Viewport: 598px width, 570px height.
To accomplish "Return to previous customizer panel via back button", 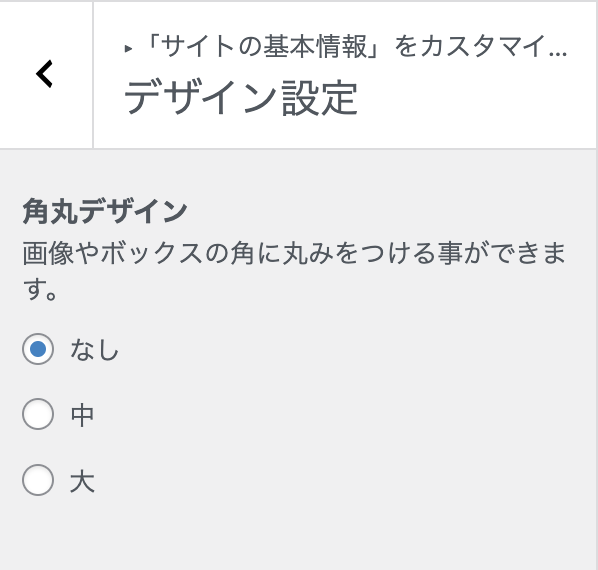I will 45,74.
